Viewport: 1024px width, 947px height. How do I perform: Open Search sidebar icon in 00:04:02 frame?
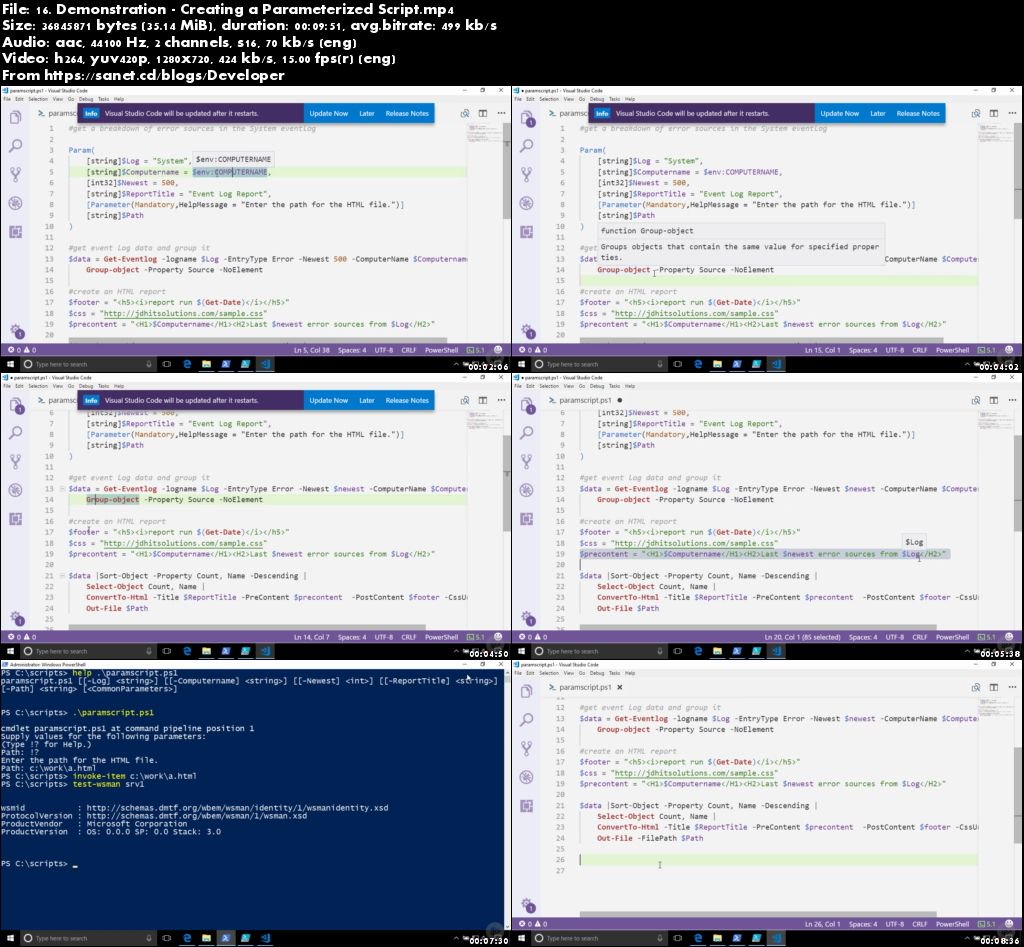(527, 146)
